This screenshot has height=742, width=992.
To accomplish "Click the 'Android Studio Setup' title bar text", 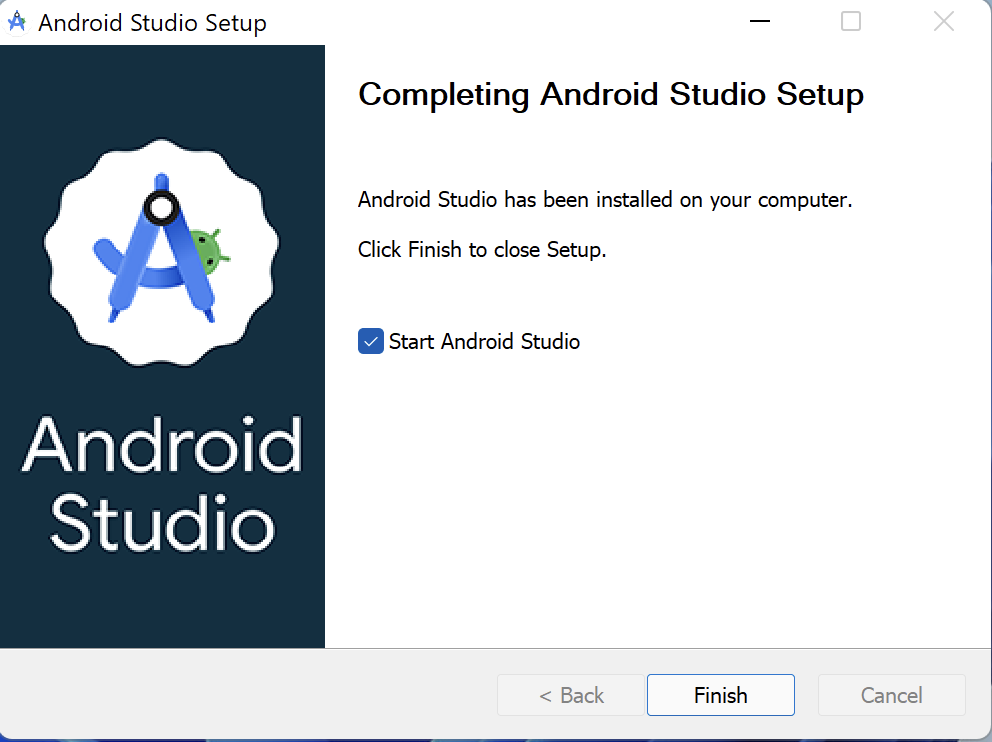I will point(152,23).
